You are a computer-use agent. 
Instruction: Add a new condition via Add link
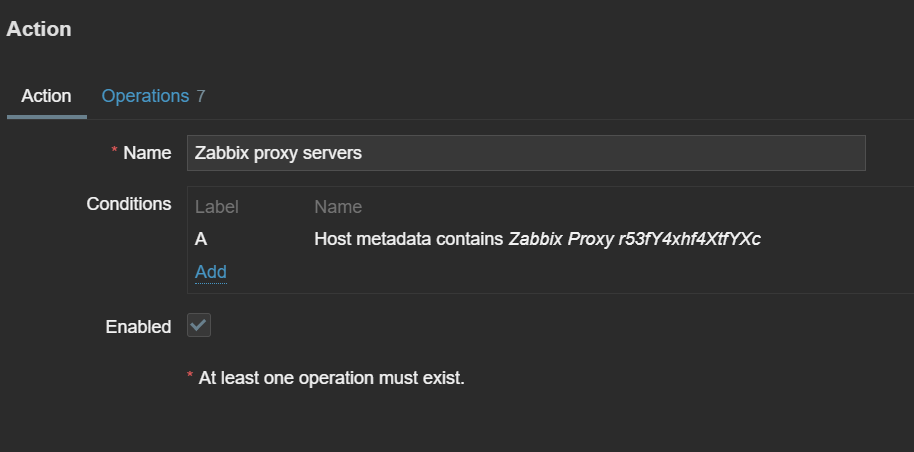coord(211,272)
